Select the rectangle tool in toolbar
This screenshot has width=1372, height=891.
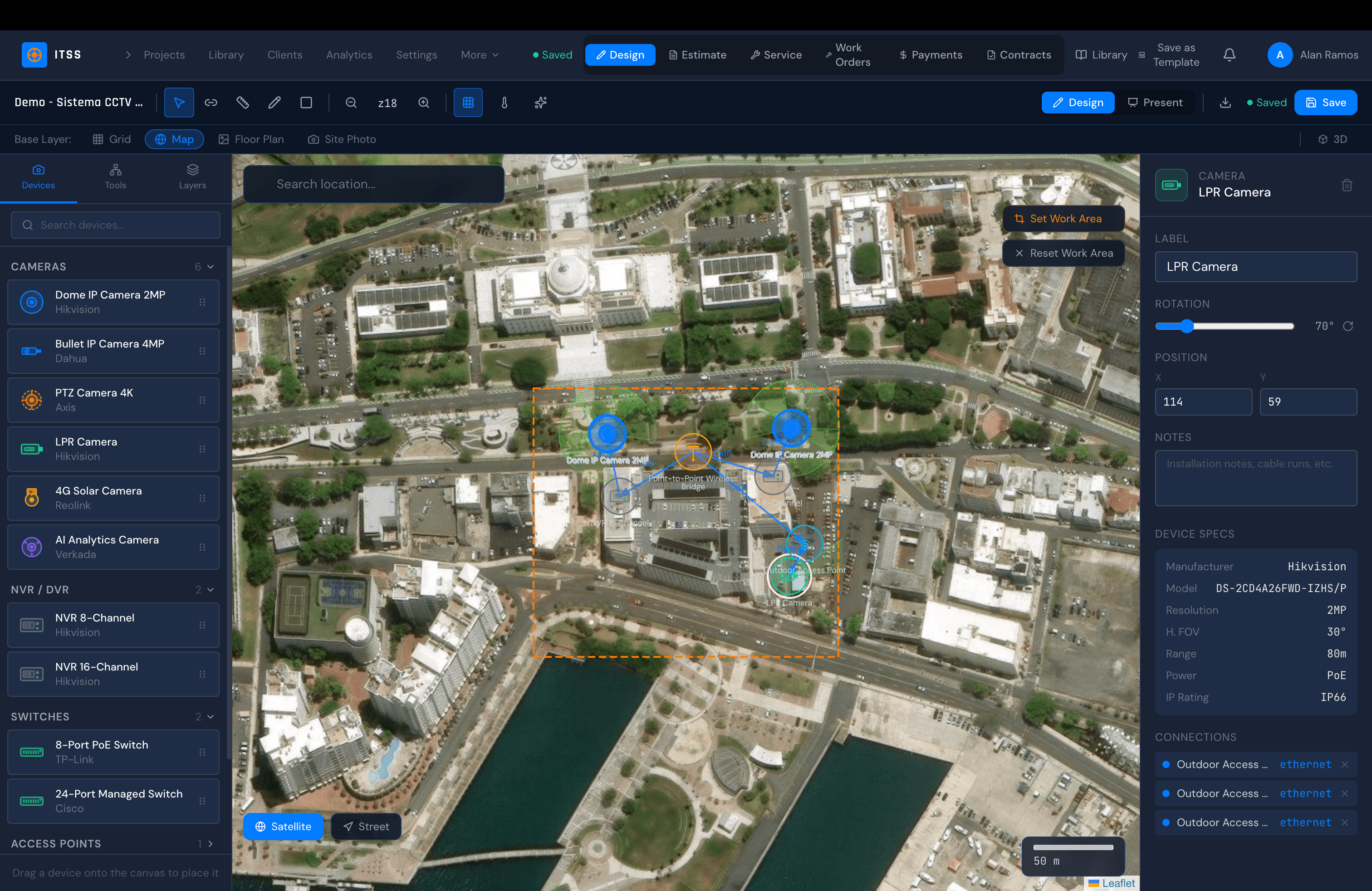pos(306,103)
